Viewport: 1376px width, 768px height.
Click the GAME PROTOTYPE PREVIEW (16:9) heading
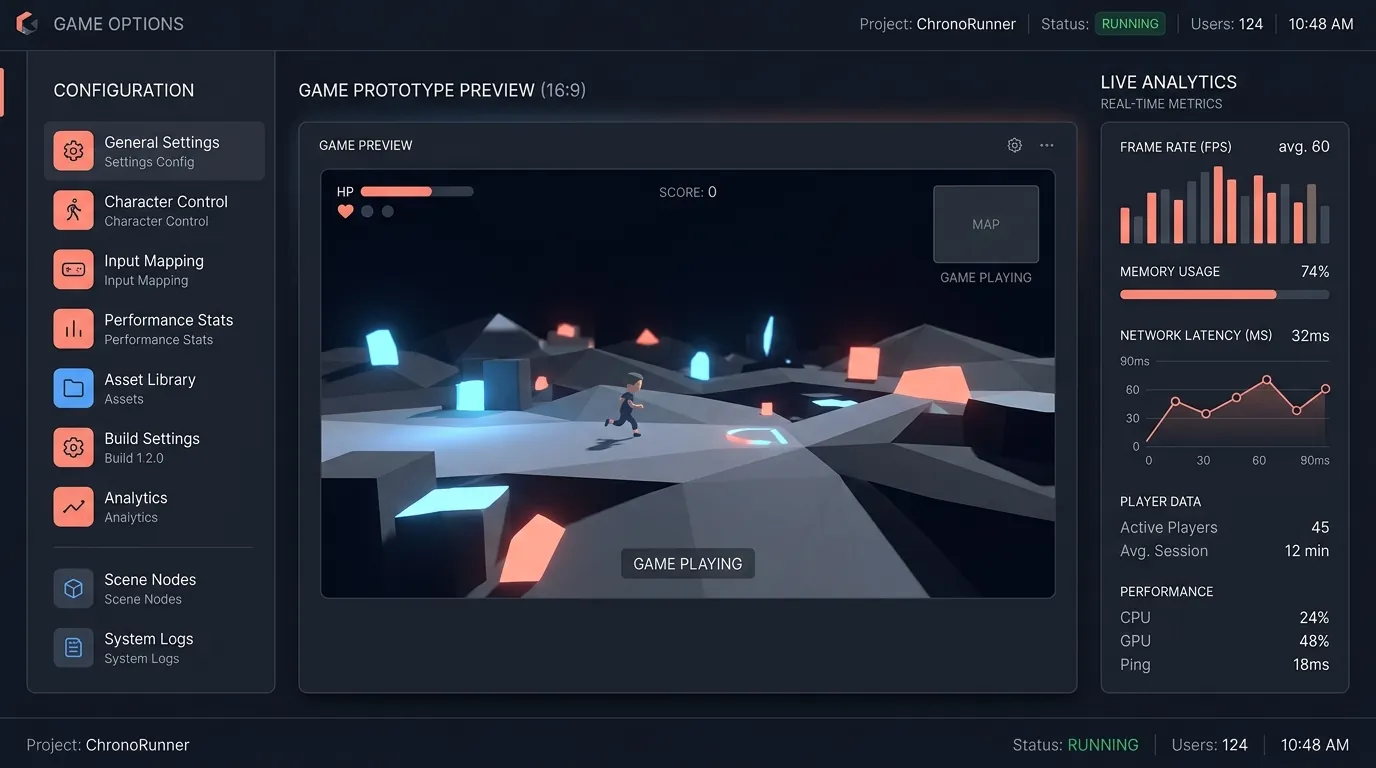coord(442,90)
